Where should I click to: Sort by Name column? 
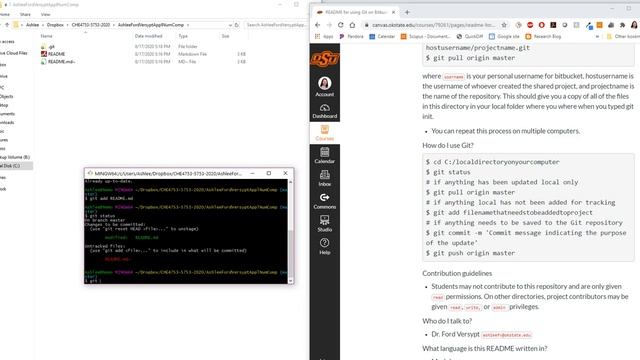click(x=47, y=36)
